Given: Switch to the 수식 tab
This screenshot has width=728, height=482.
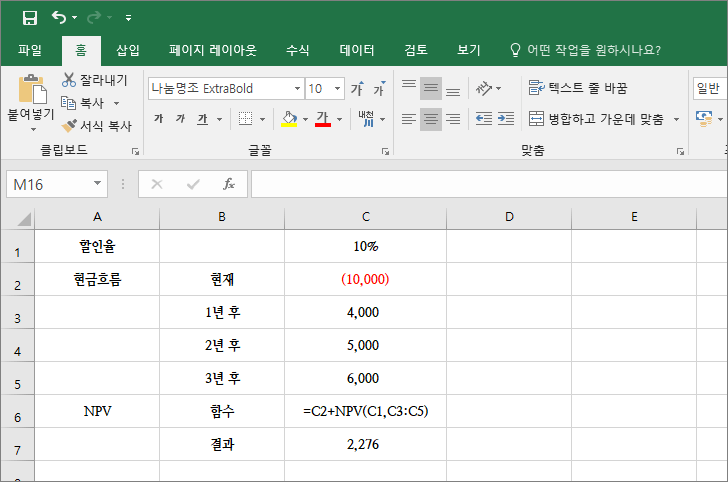Looking at the screenshot, I should 297,50.
